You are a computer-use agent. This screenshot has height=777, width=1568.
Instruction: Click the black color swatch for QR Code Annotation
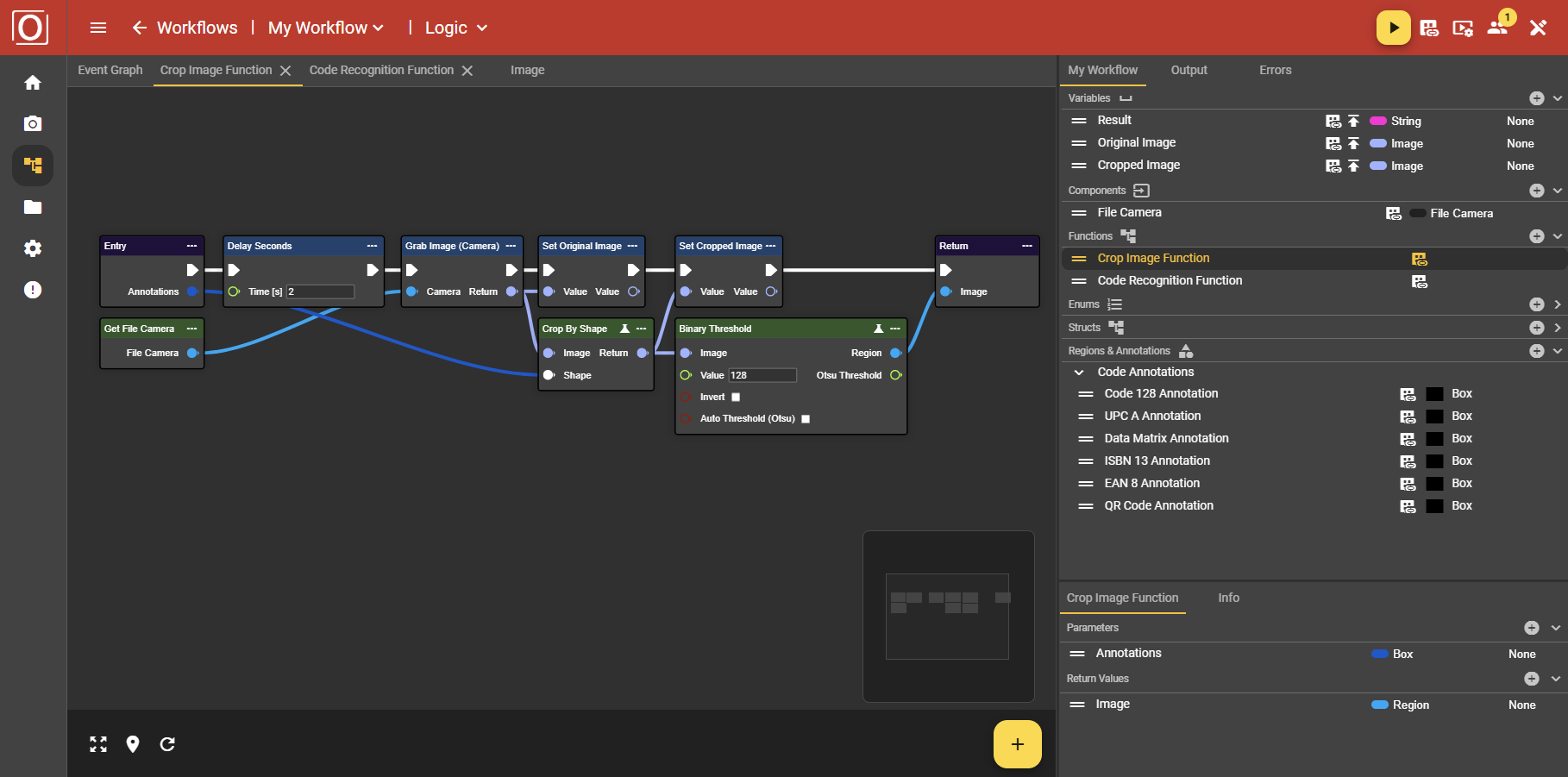tap(1434, 506)
